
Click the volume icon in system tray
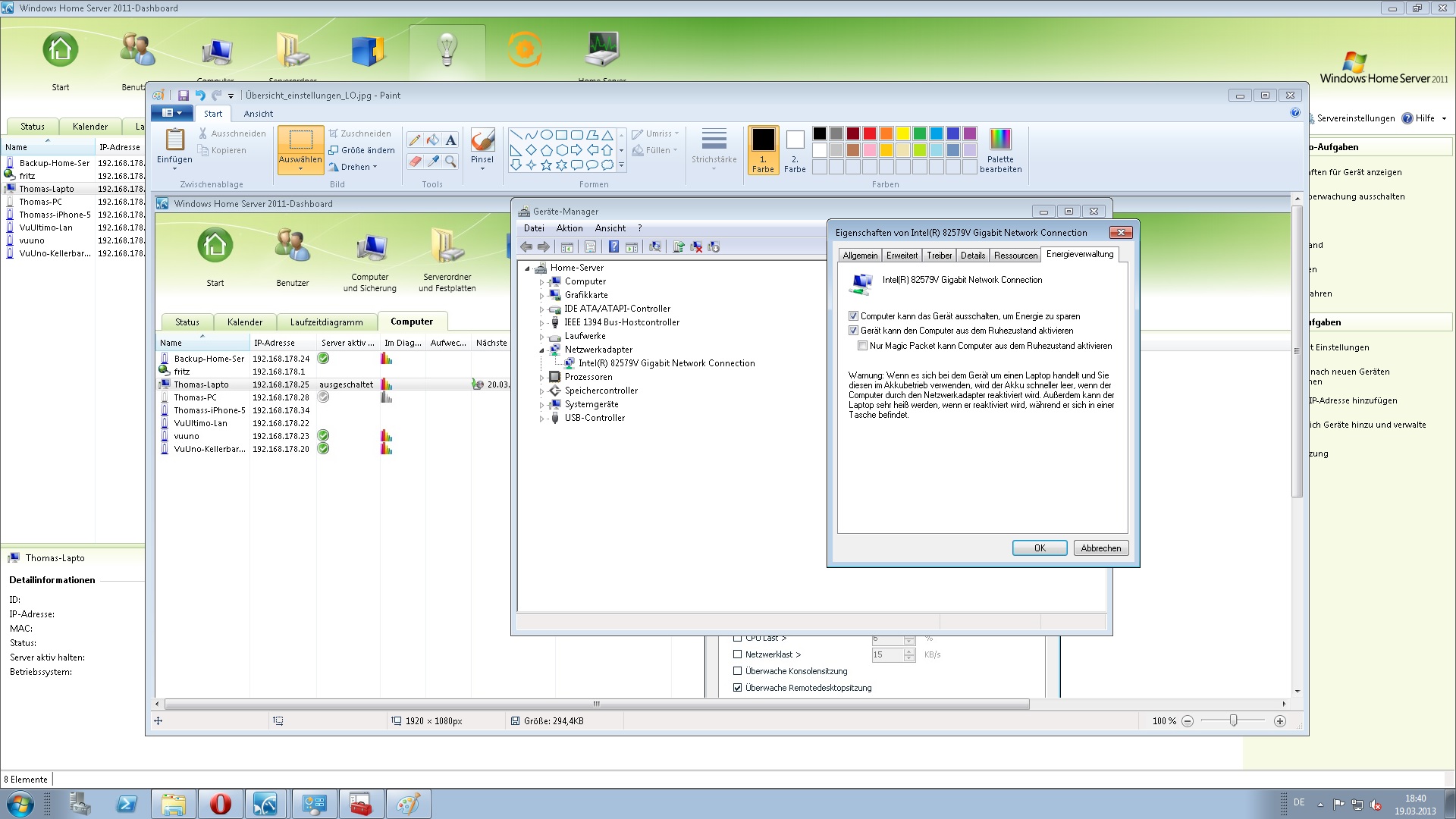click(x=1376, y=805)
